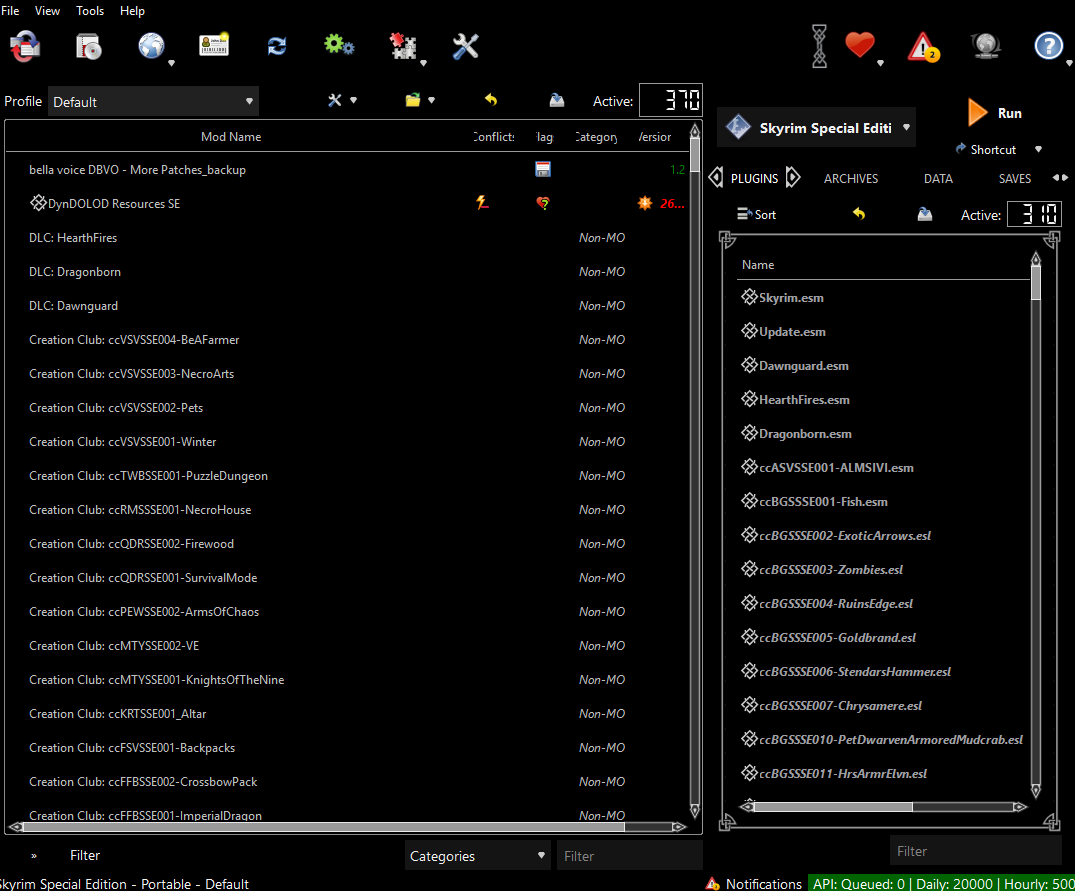Screen dimensions: 1075x891
Task: Click the install mod from archive icon
Action: click(x=88, y=47)
